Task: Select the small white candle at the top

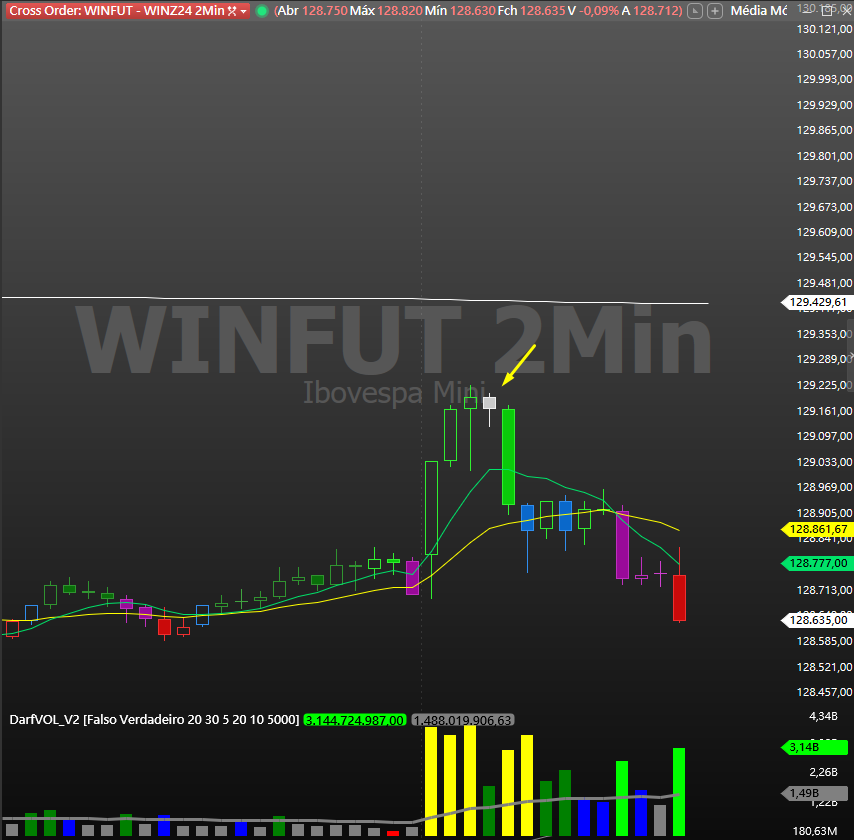Action: click(490, 403)
